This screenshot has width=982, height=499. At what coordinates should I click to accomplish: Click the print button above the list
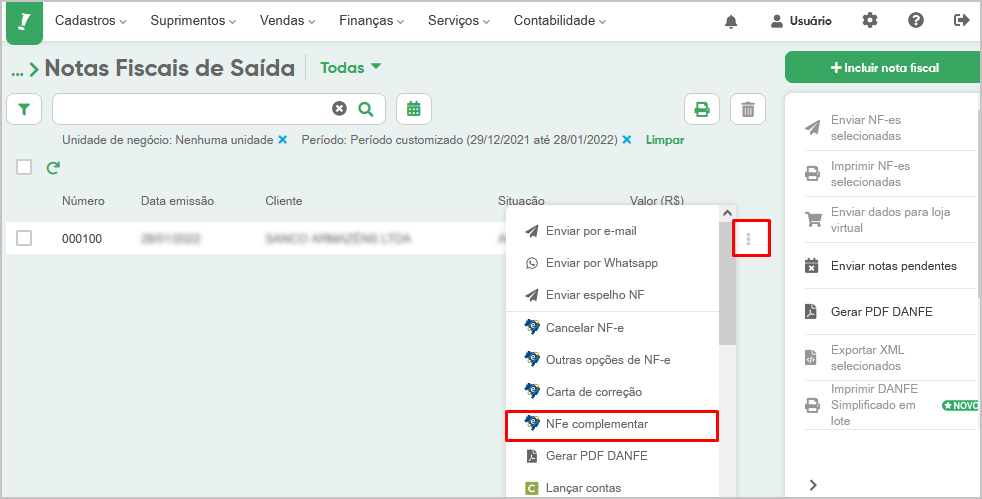[x=702, y=110]
